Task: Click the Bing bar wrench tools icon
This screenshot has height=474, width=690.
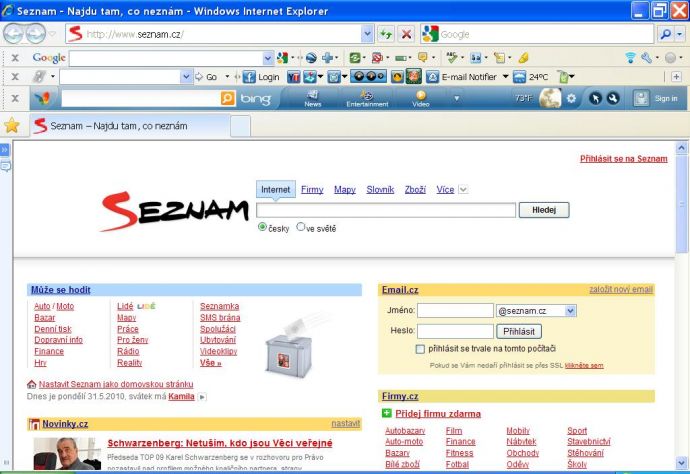Action: point(613,99)
